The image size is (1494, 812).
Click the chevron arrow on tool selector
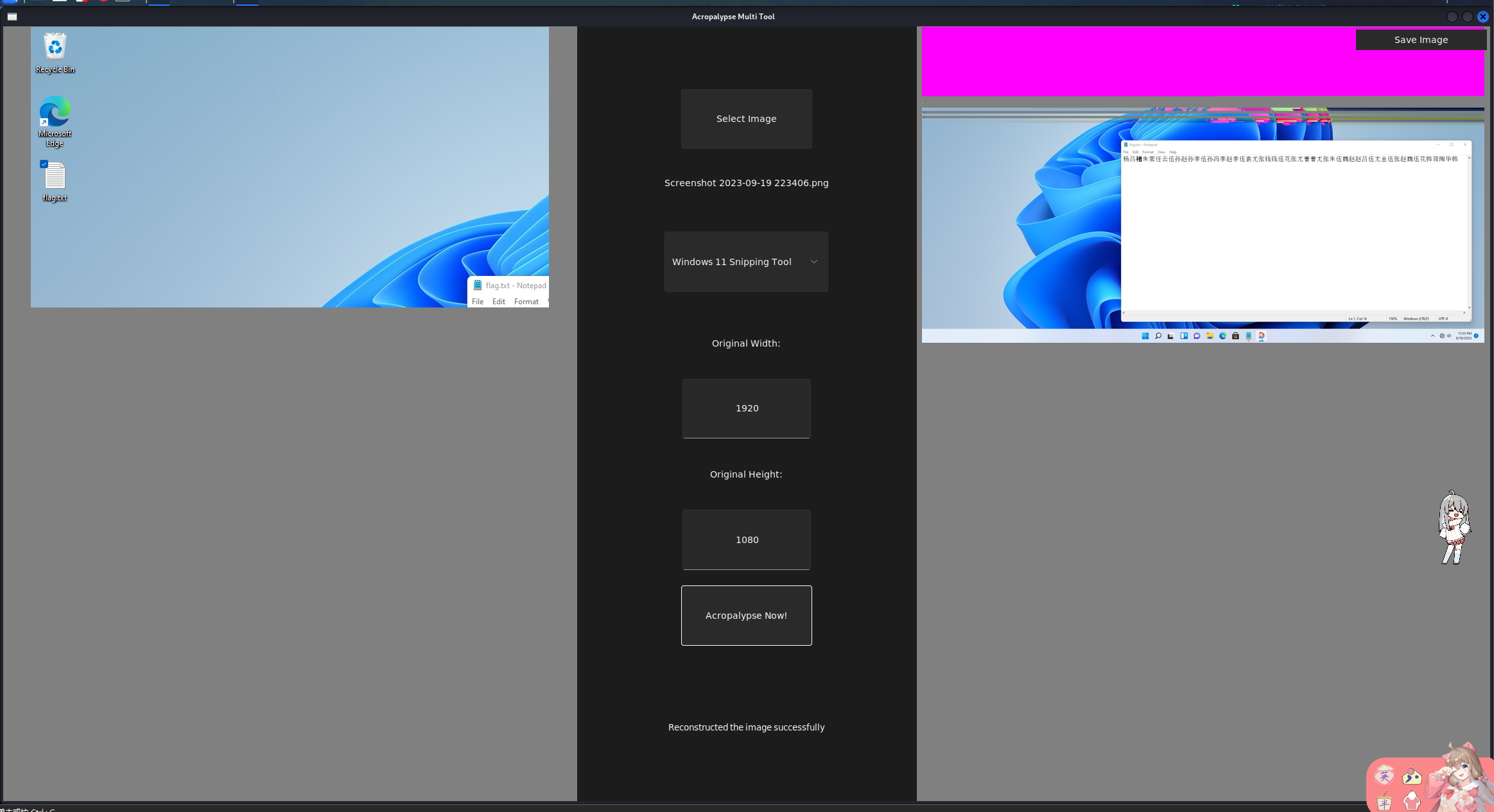coord(813,262)
